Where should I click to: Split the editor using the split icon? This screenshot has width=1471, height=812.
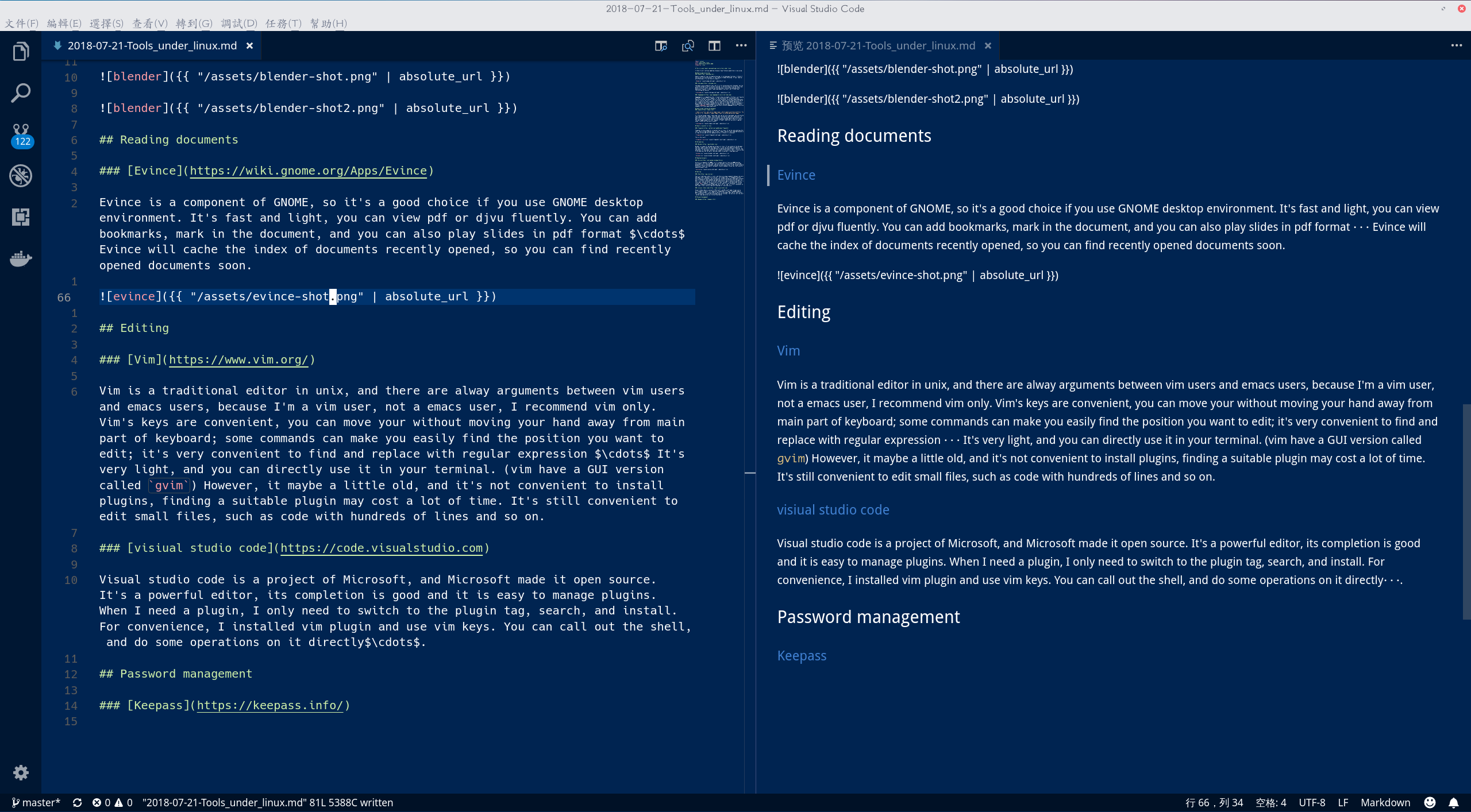tap(714, 46)
